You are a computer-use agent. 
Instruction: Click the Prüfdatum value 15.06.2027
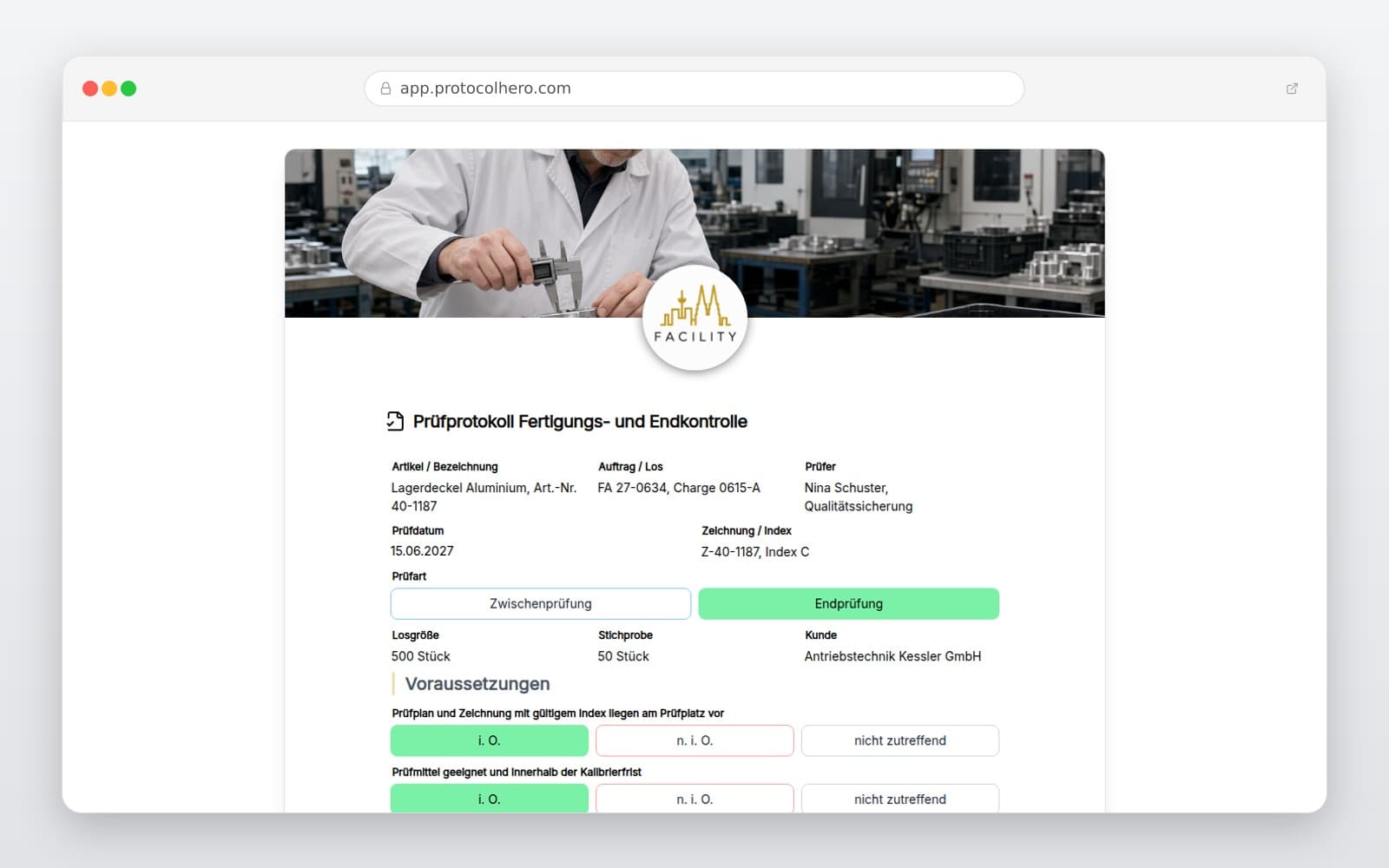[422, 551]
